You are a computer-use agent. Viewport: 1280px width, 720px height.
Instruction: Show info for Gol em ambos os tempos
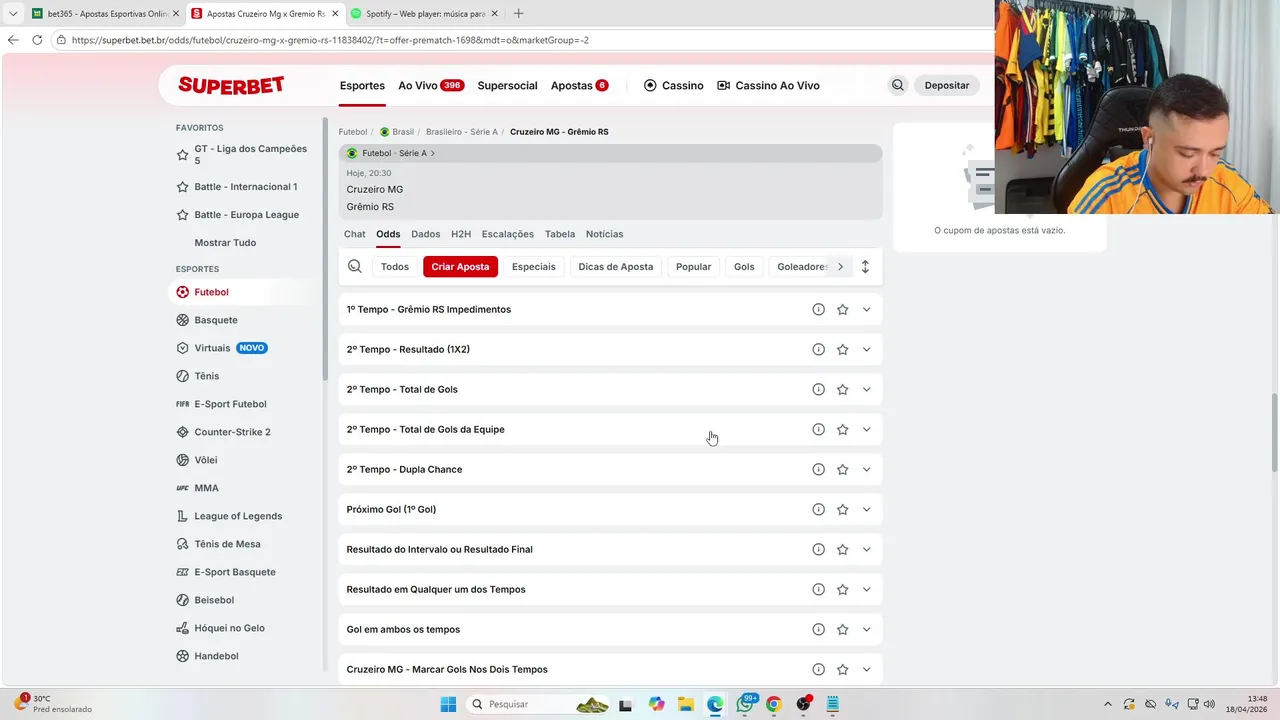[818, 629]
